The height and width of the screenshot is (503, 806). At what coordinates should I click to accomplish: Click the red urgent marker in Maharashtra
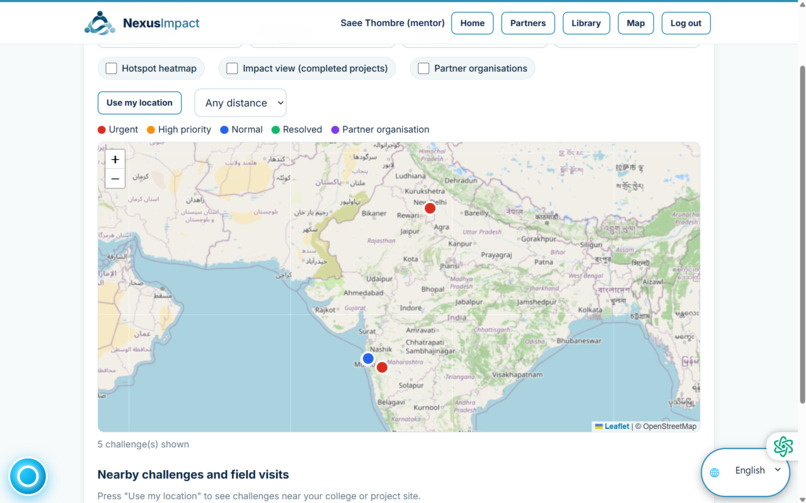click(382, 367)
